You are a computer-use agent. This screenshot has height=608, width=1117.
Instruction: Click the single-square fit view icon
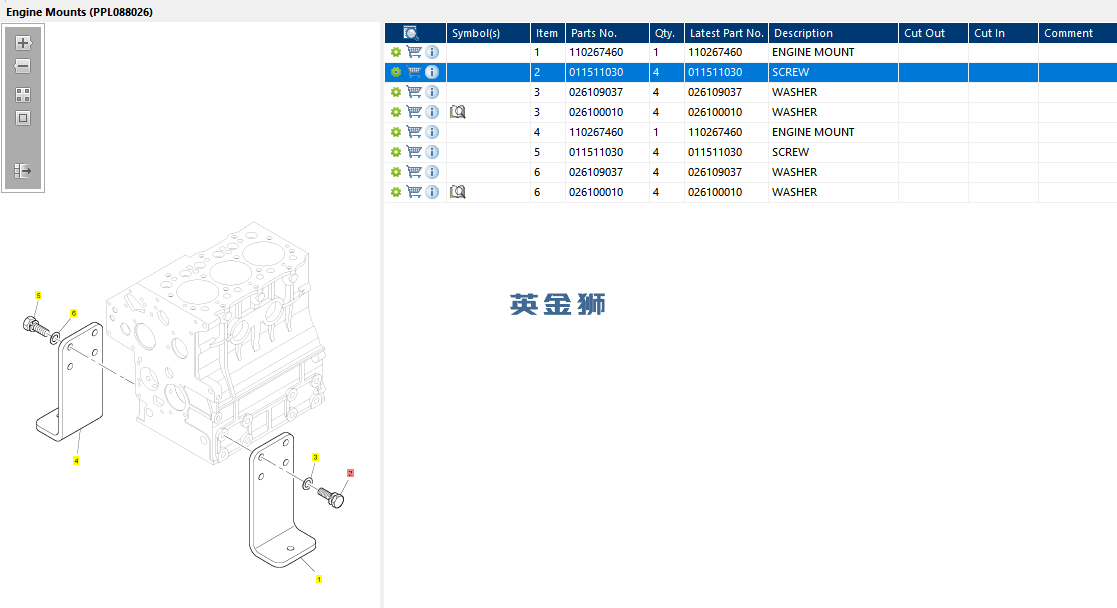tap(23, 118)
